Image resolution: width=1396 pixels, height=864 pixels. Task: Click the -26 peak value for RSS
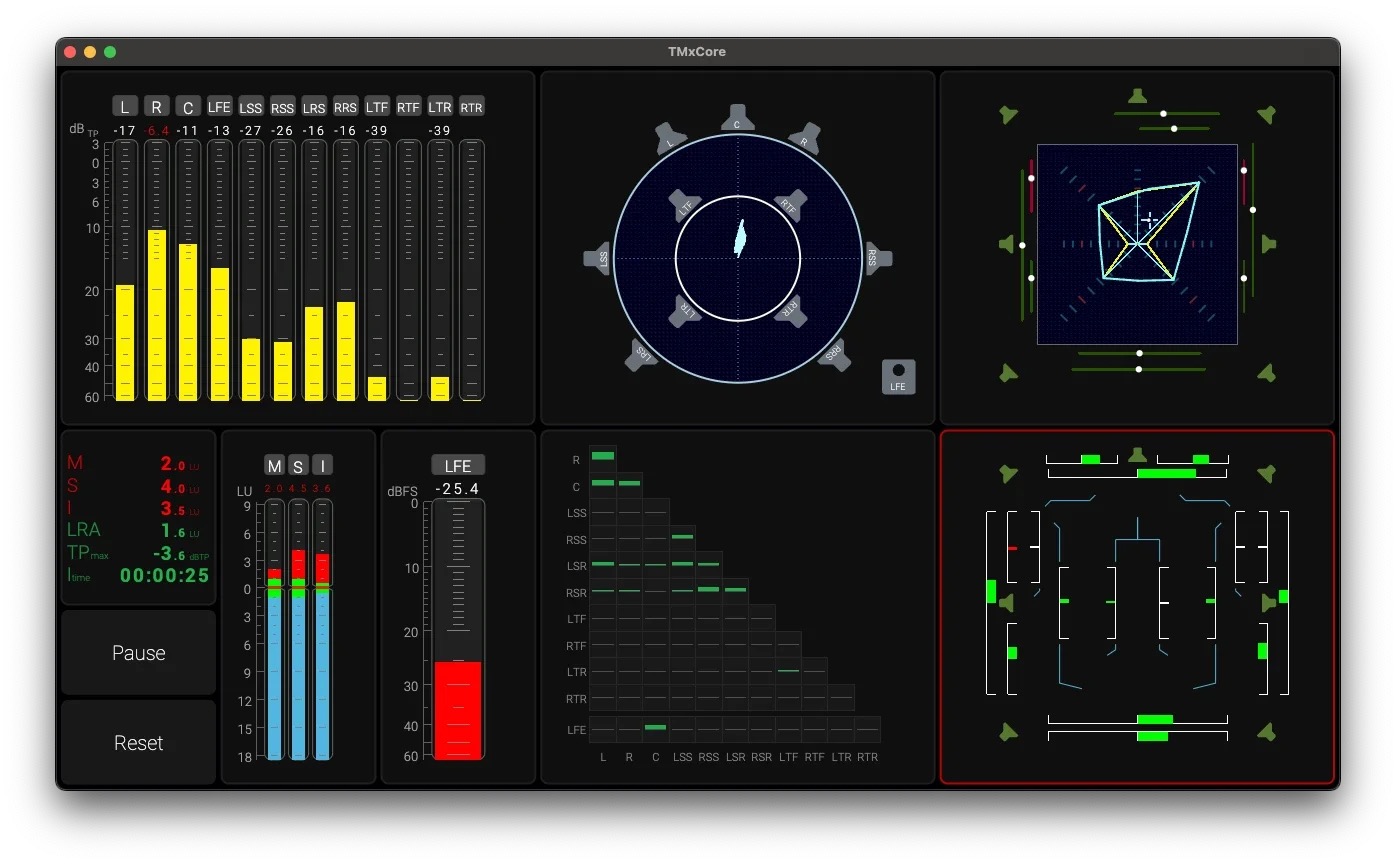pos(282,131)
